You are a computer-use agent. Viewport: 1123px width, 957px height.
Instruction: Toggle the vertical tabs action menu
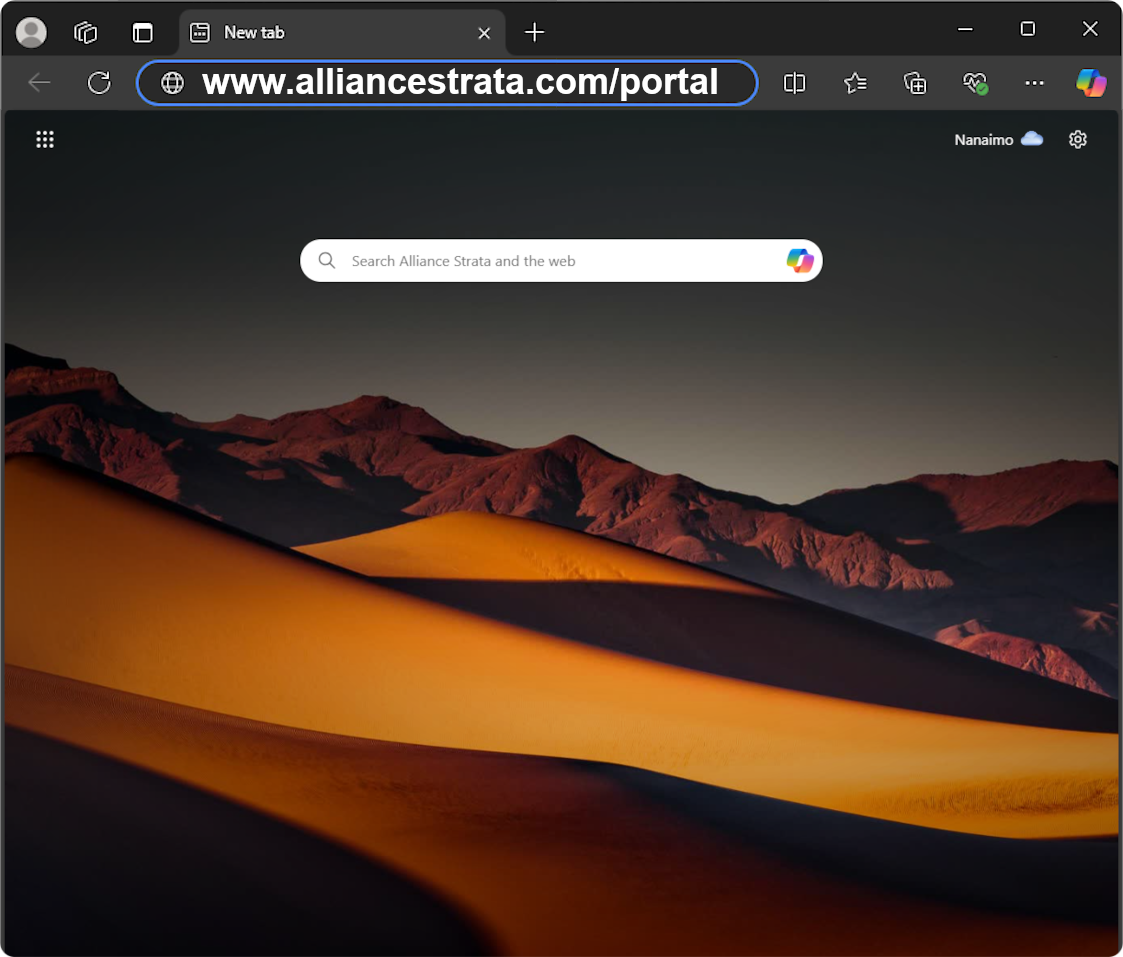point(143,32)
